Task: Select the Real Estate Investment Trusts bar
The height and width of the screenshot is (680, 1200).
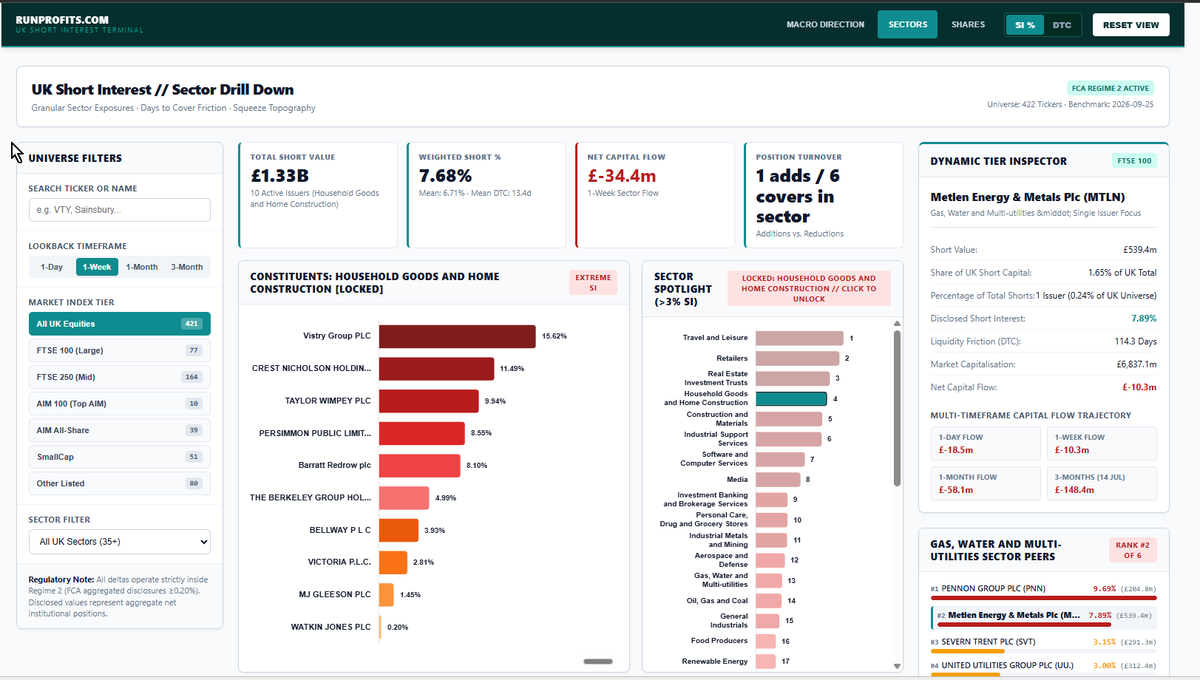Action: coord(793,378)
